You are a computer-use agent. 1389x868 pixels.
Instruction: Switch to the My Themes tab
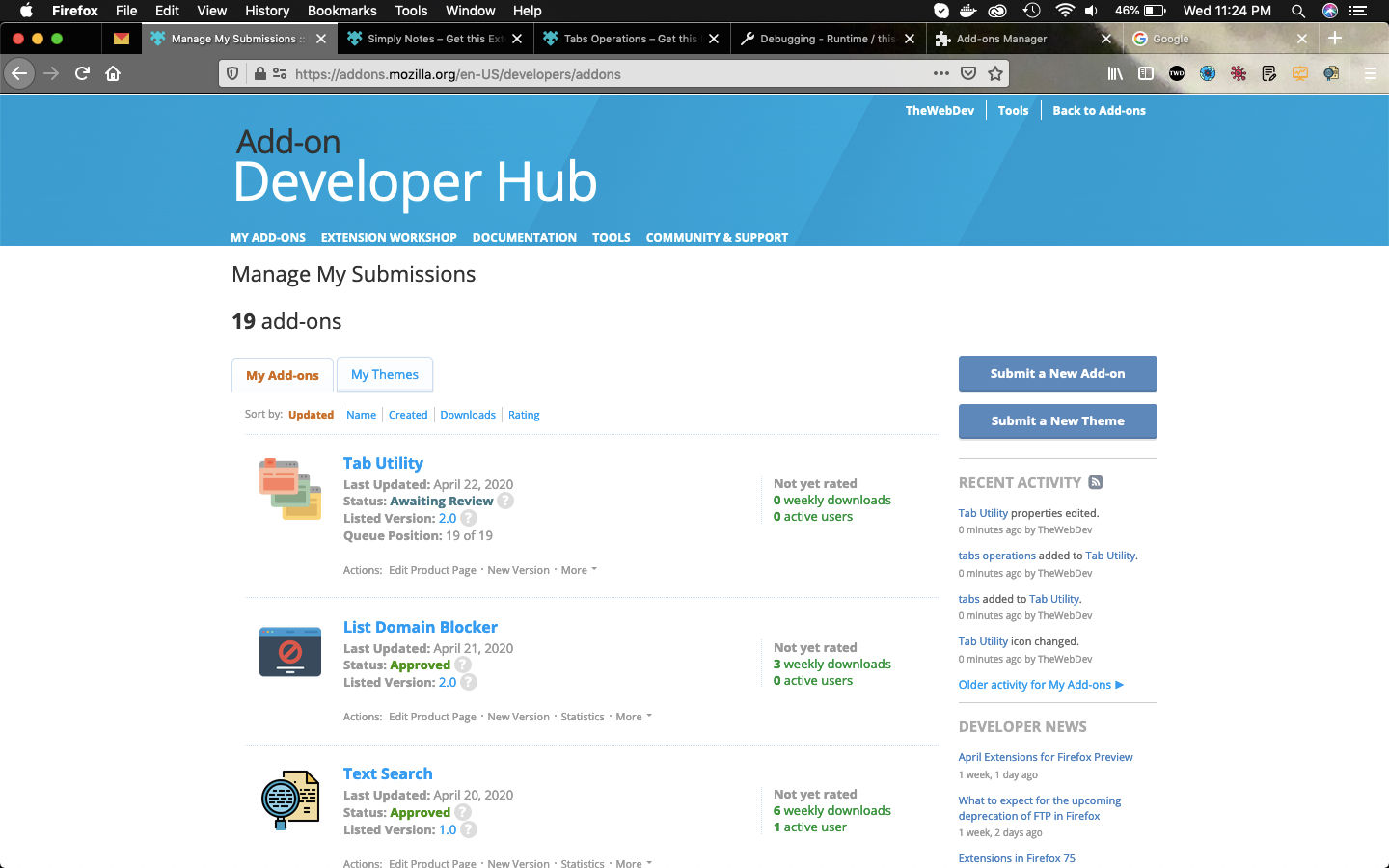pos(385,374)
